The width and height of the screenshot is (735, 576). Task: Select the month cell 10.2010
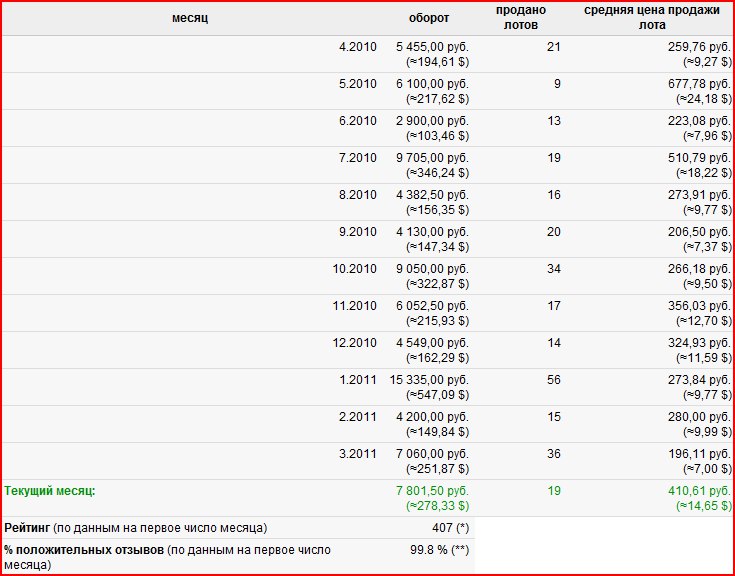(x=354, y=269)
